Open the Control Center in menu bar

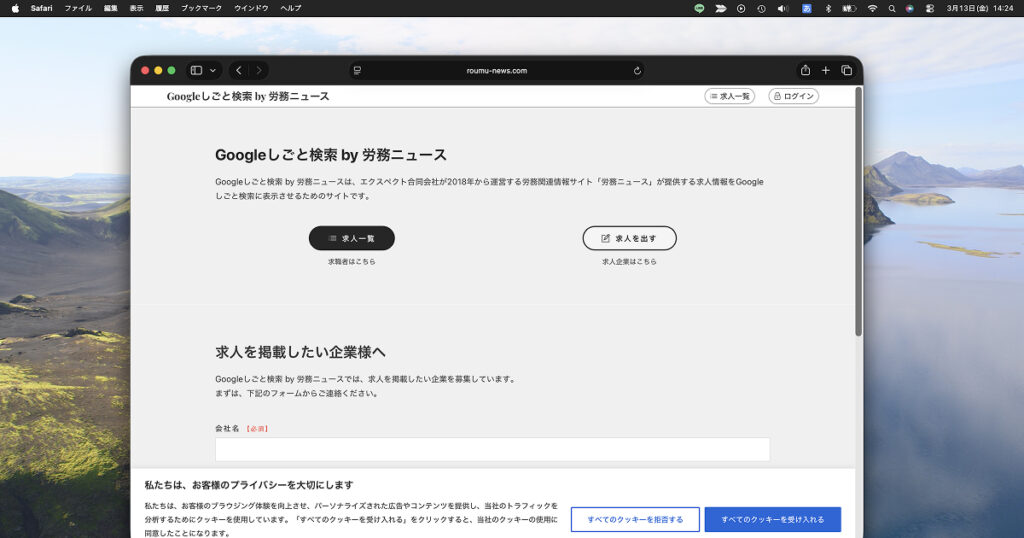(x=930, y=8)
